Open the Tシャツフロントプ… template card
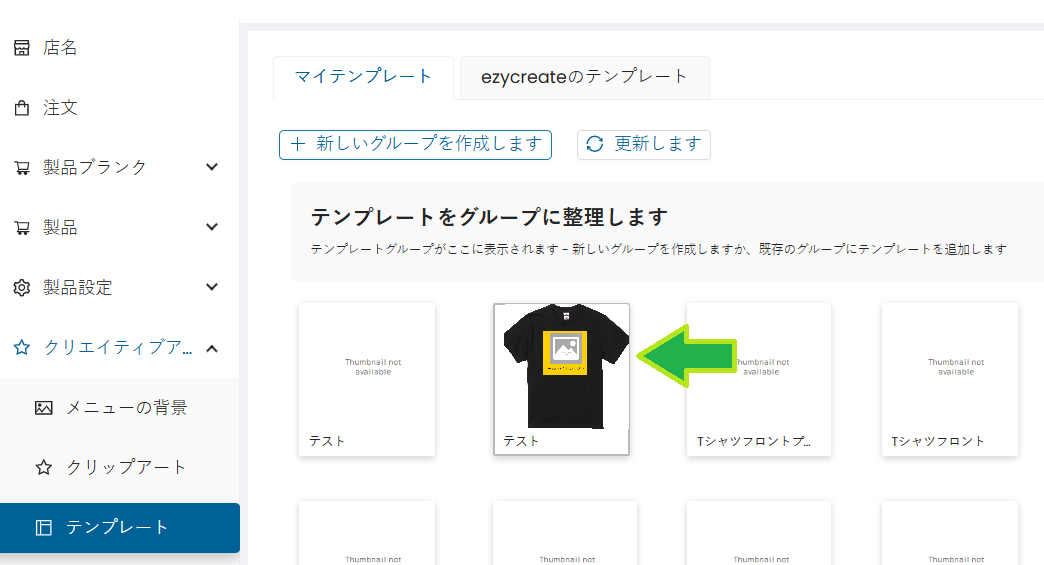Image resolution: width=1044 pixels, height=565 pixels. 759,380
